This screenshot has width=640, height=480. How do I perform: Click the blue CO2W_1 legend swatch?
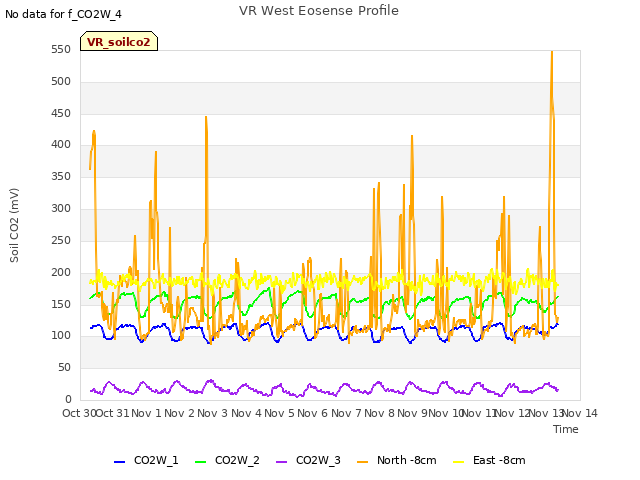coord(119,462)
